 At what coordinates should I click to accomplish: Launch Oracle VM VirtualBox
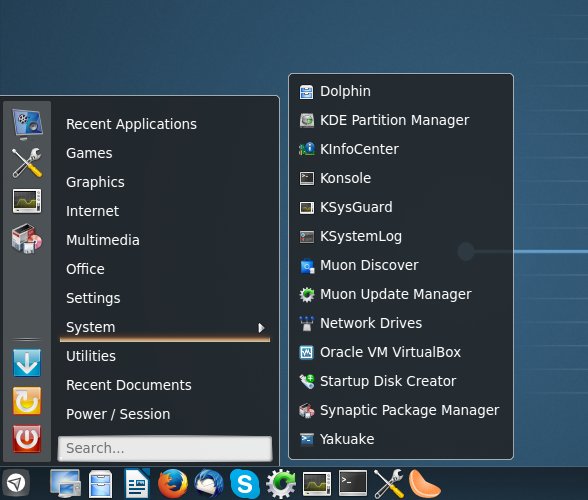tap(401, 353)
